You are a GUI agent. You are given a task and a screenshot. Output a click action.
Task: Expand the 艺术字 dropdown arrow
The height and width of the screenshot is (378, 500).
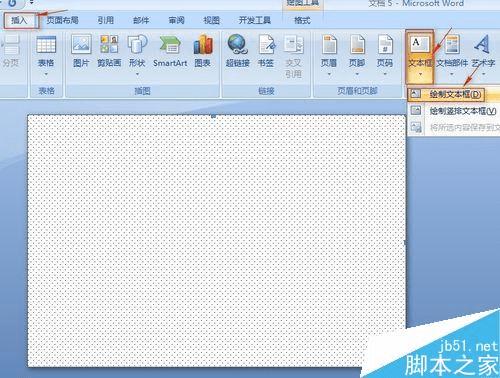[x=483, y=74]
